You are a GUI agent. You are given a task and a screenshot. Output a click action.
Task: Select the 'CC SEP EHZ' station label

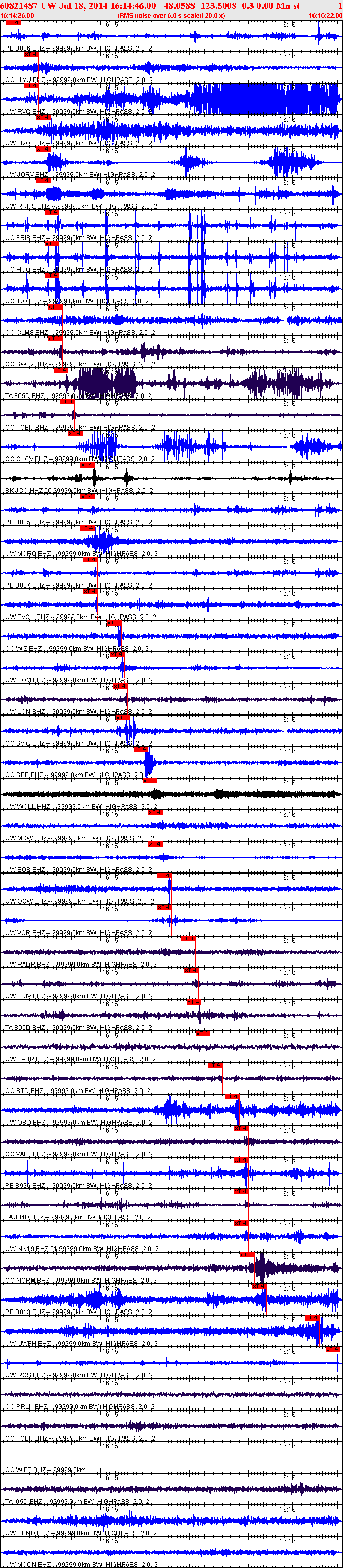point(24,776)
